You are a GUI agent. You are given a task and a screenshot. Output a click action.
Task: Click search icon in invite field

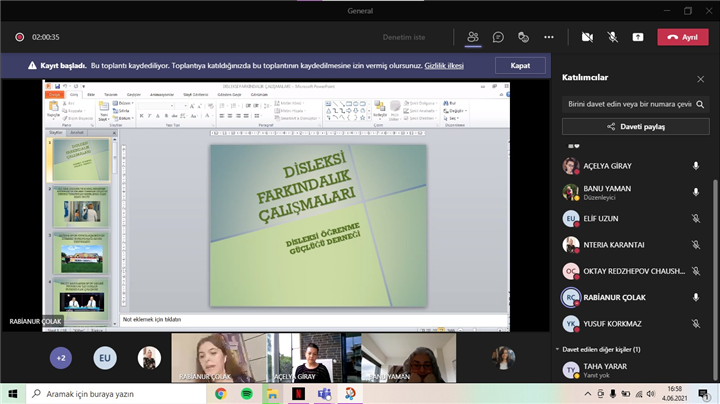701,104
